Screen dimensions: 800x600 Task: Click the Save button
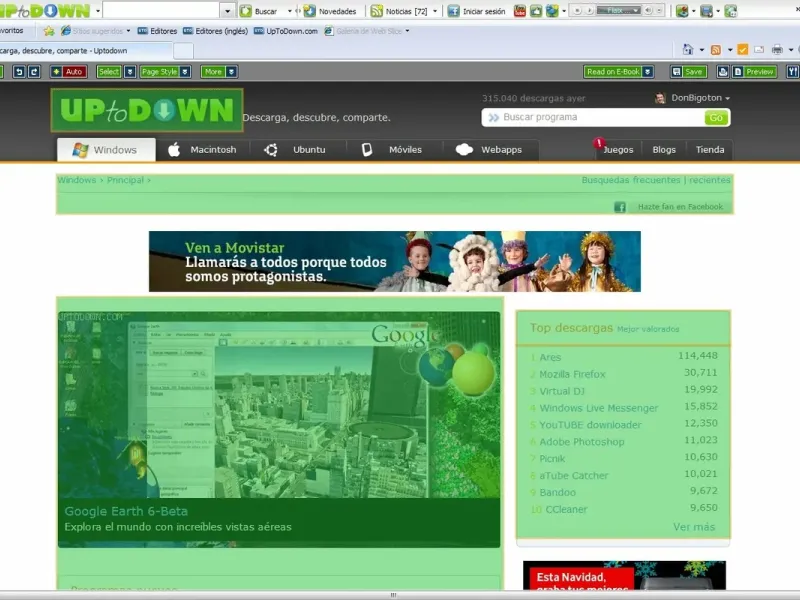689,72
